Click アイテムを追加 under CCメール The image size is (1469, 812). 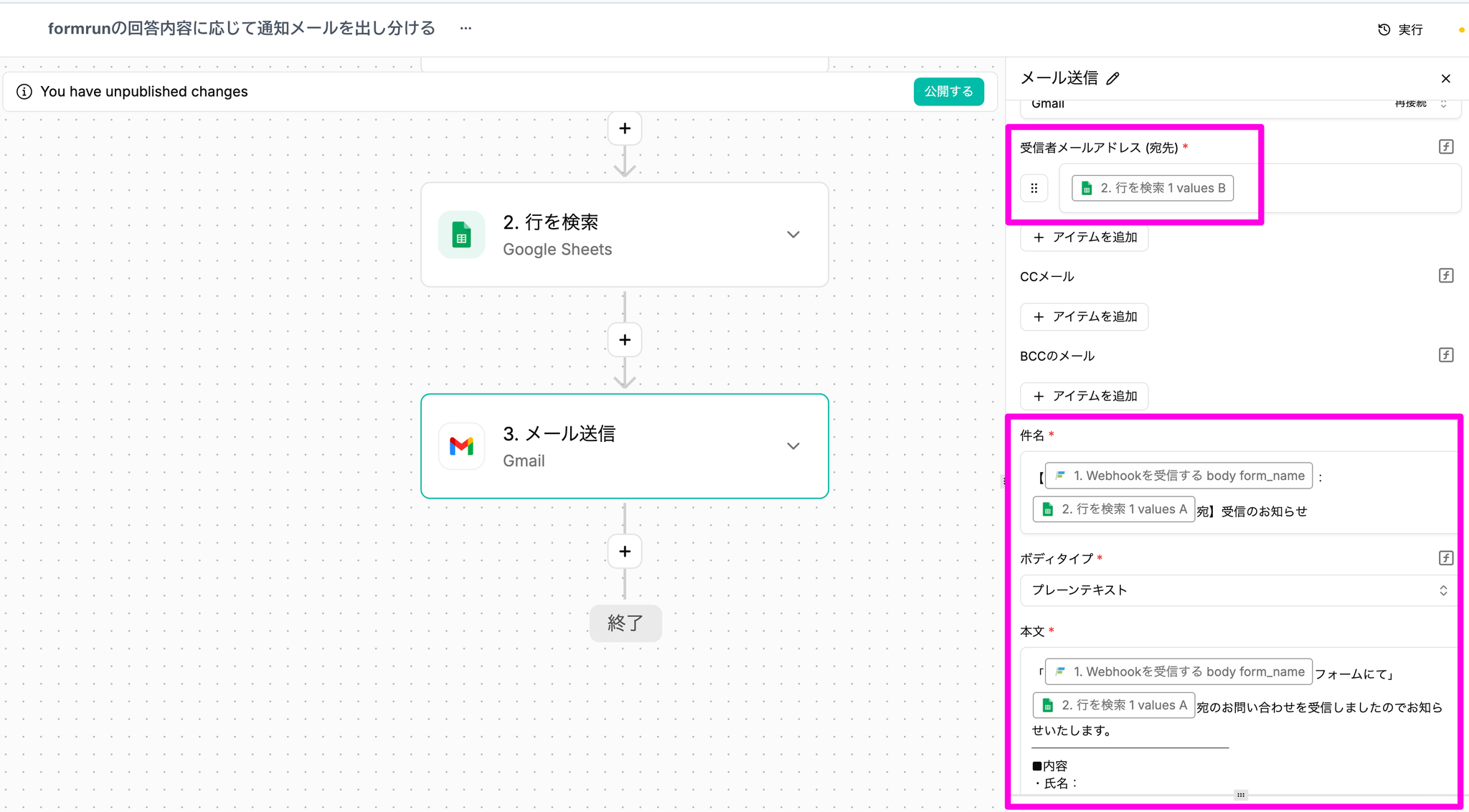click(x=1084, y=316)
